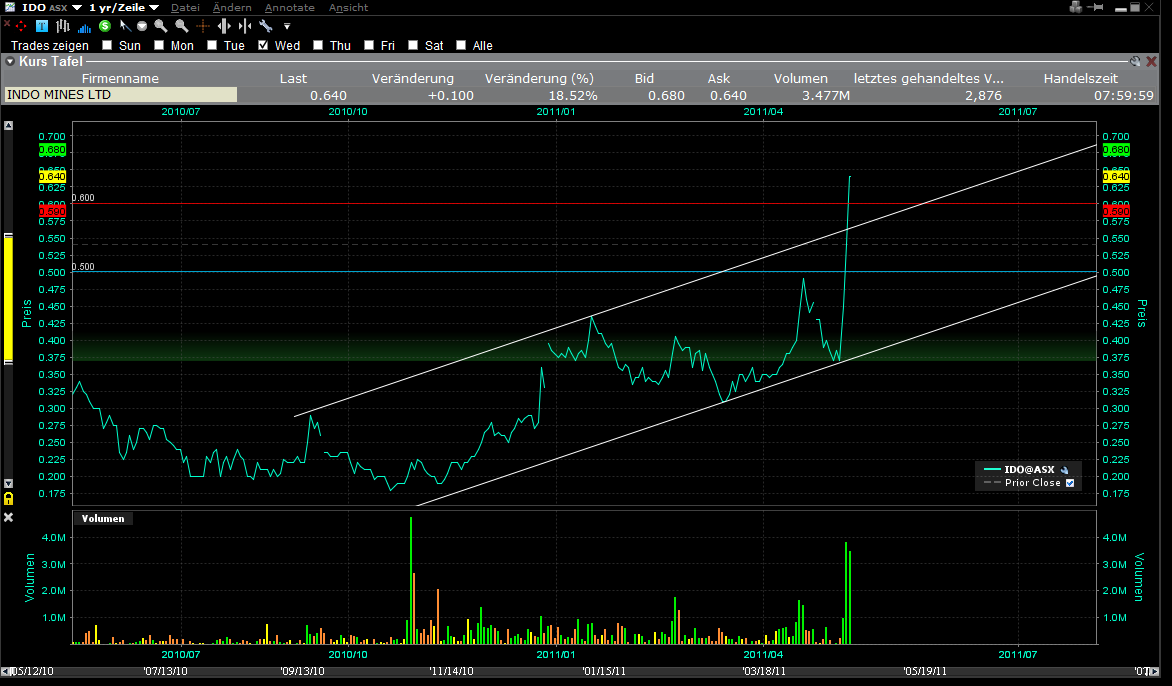The image size is (1172, 686).
Task: Click the small red x toolbar icon
Action: [7, 25]
